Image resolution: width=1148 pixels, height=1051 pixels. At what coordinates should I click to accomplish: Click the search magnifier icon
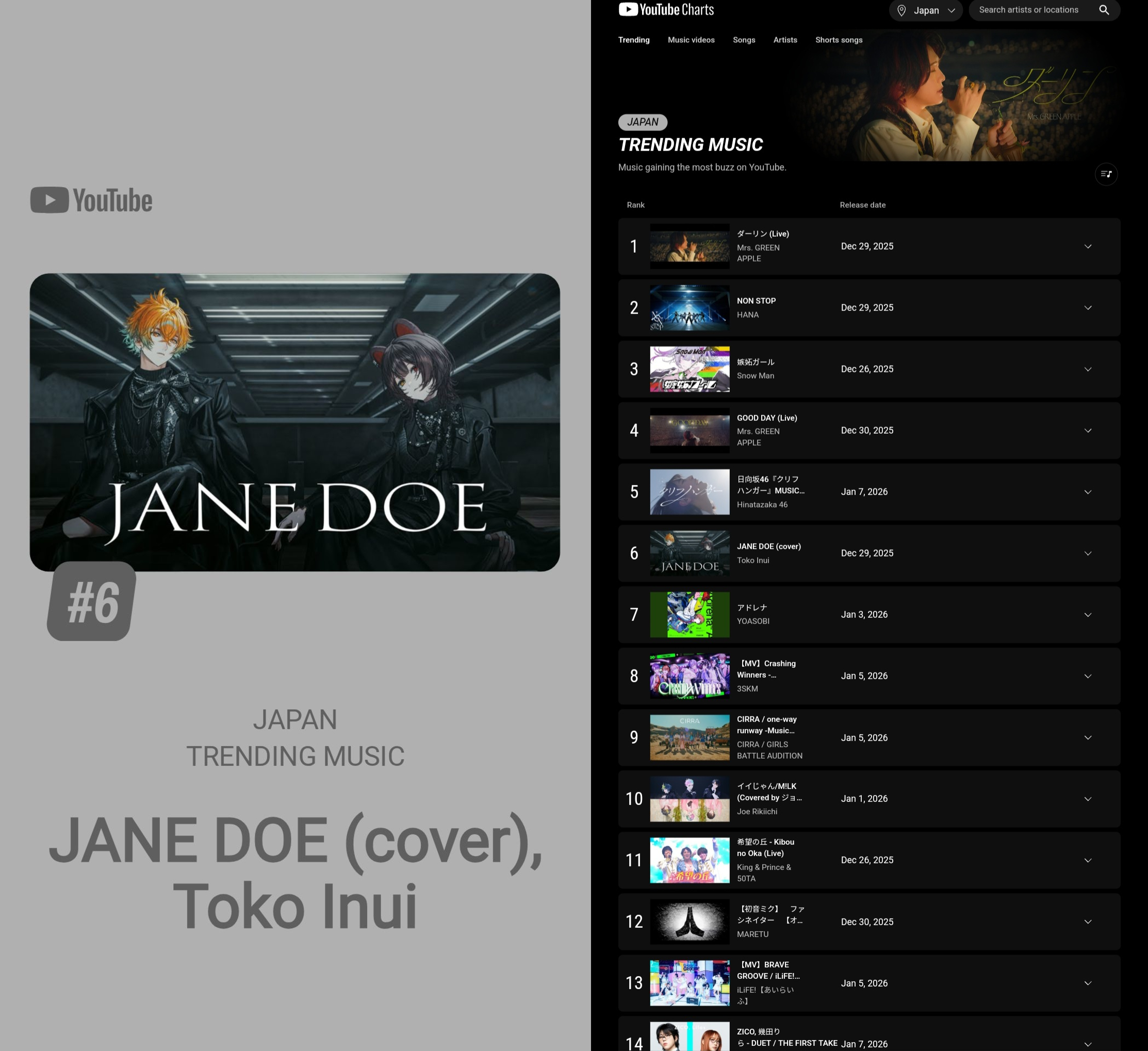pos(1104,10)
